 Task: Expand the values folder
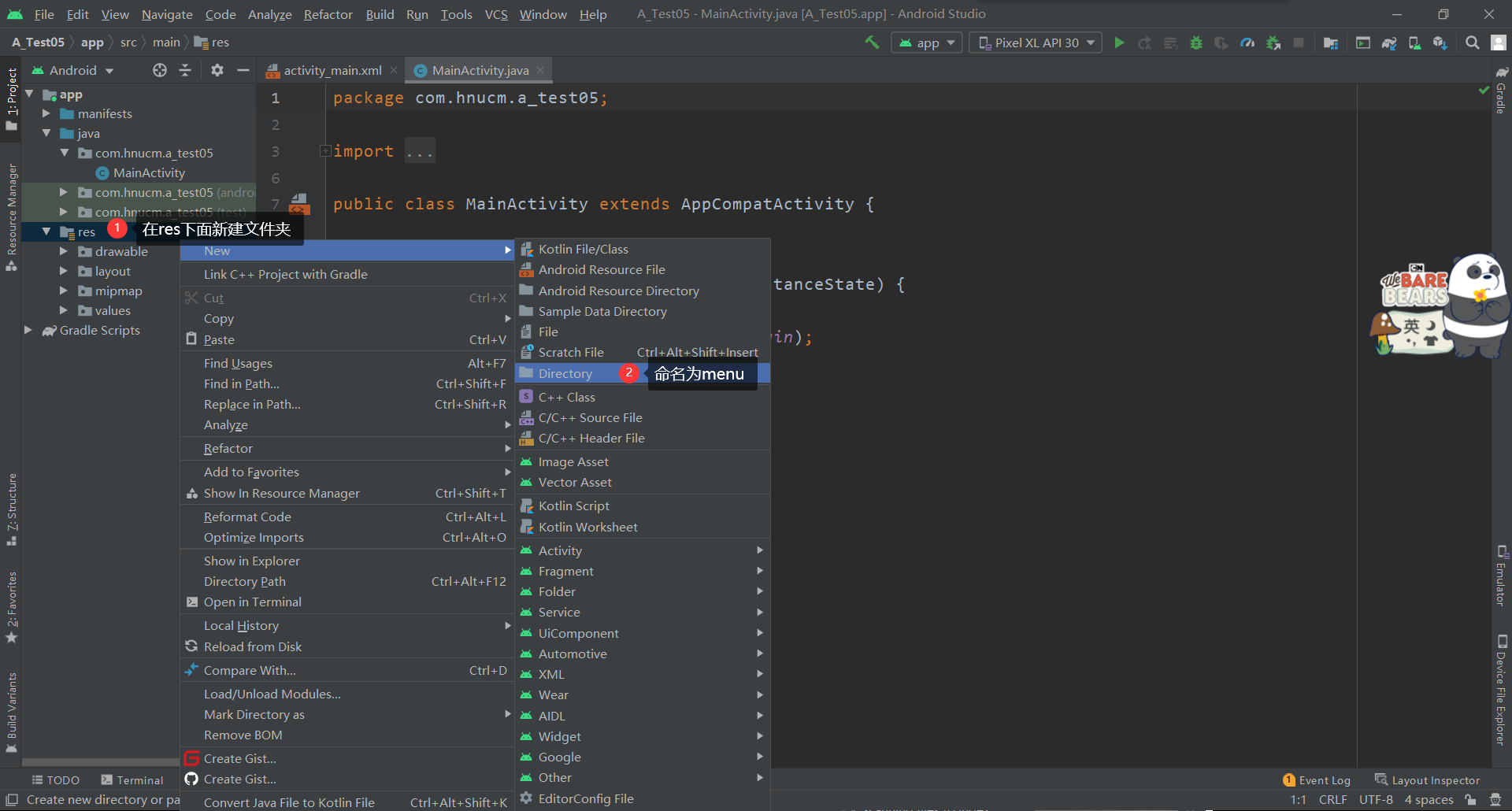tap(64, 310)
